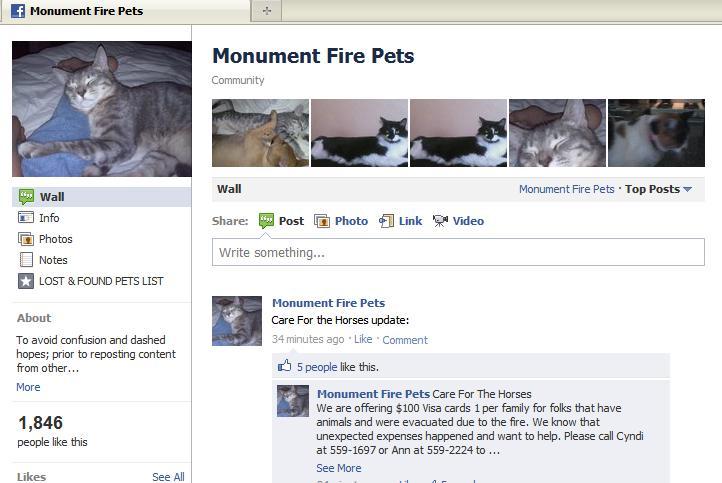The image size is (722, 483).
Task: Open the Top Posts dropdown
Action: 658,189
